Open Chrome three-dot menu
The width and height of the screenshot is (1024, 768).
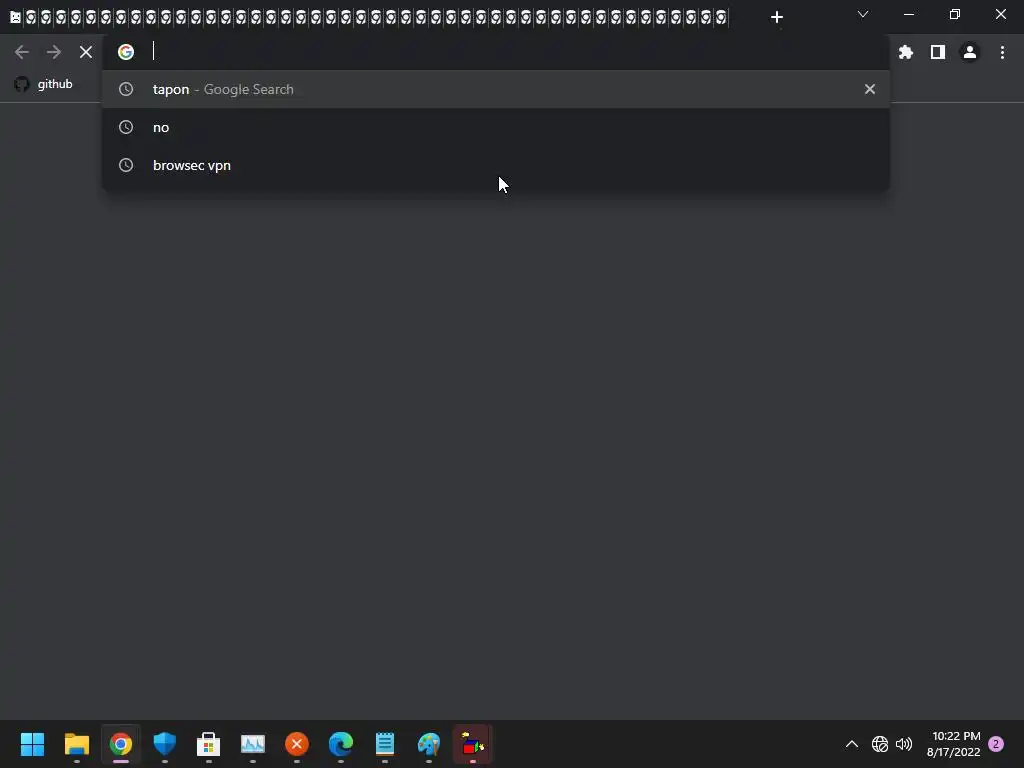(x=1002, y=52)
